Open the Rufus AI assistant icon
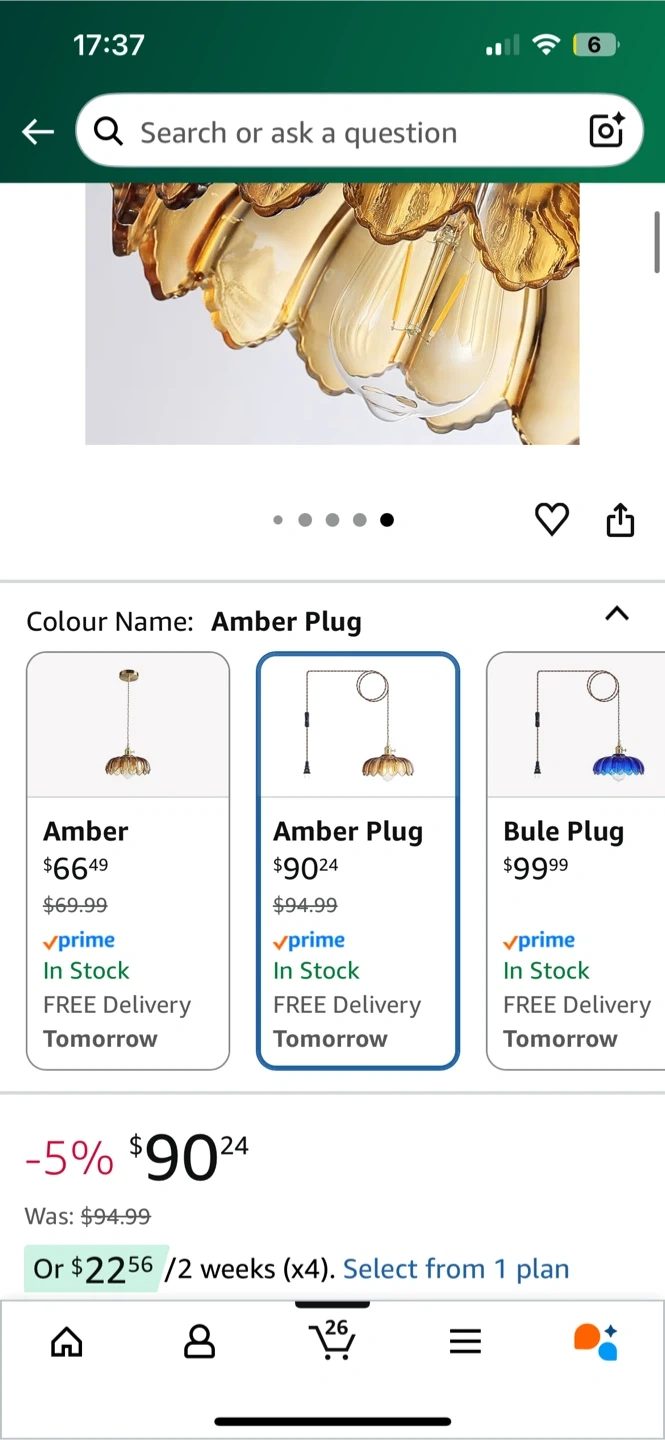This screenshot has width=665, height=1440. click(x=596, y=1341)
